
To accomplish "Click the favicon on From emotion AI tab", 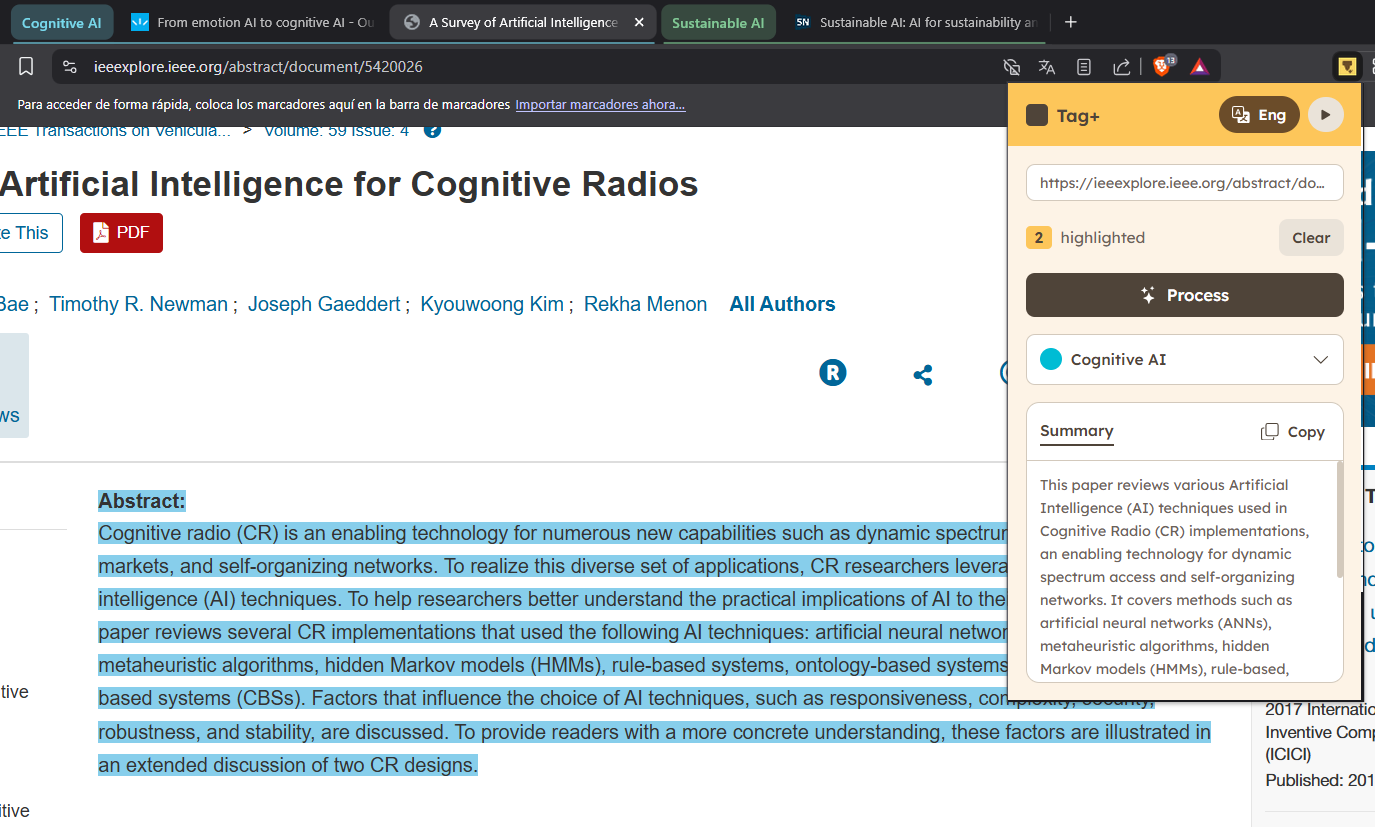I will (140, 22).
